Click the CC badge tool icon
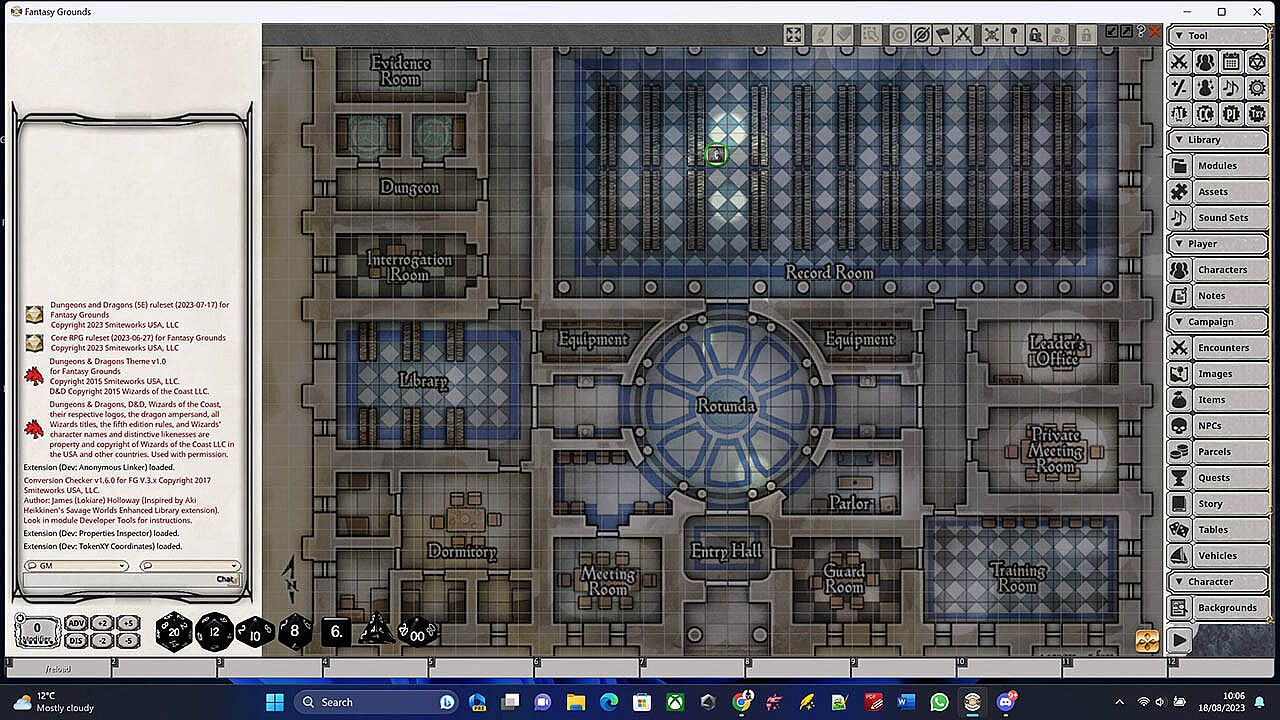 [x=1205, y=114]
